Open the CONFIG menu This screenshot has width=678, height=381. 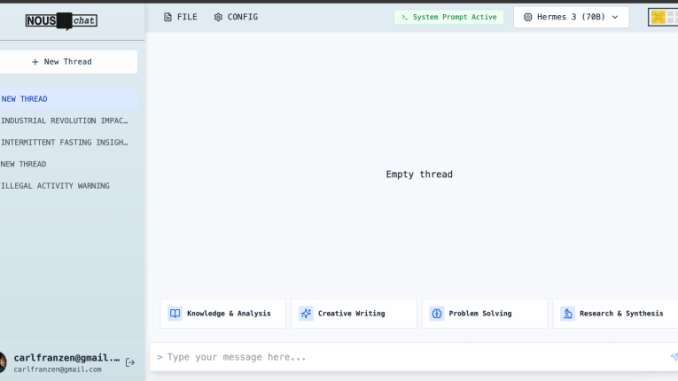click(236, 17)
